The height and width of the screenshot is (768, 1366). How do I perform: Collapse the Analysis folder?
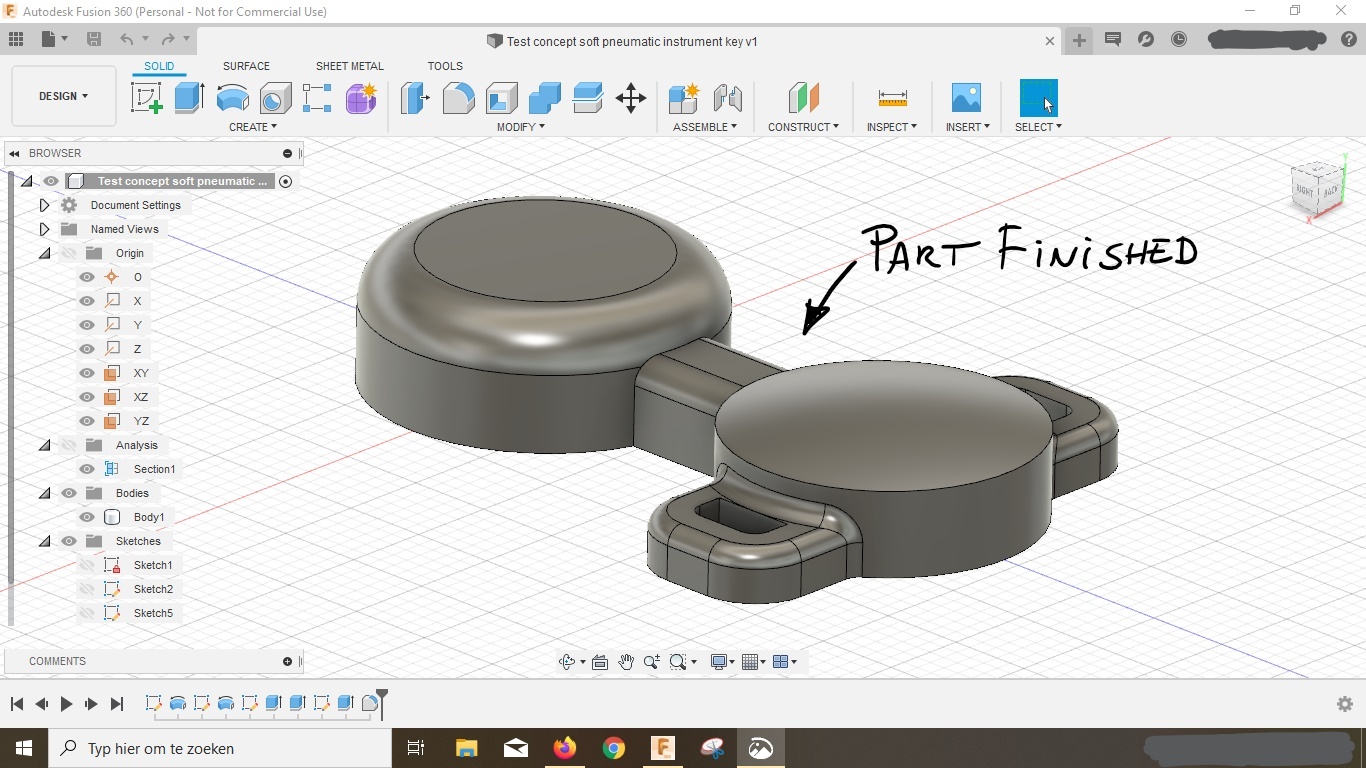pos(44,445)
